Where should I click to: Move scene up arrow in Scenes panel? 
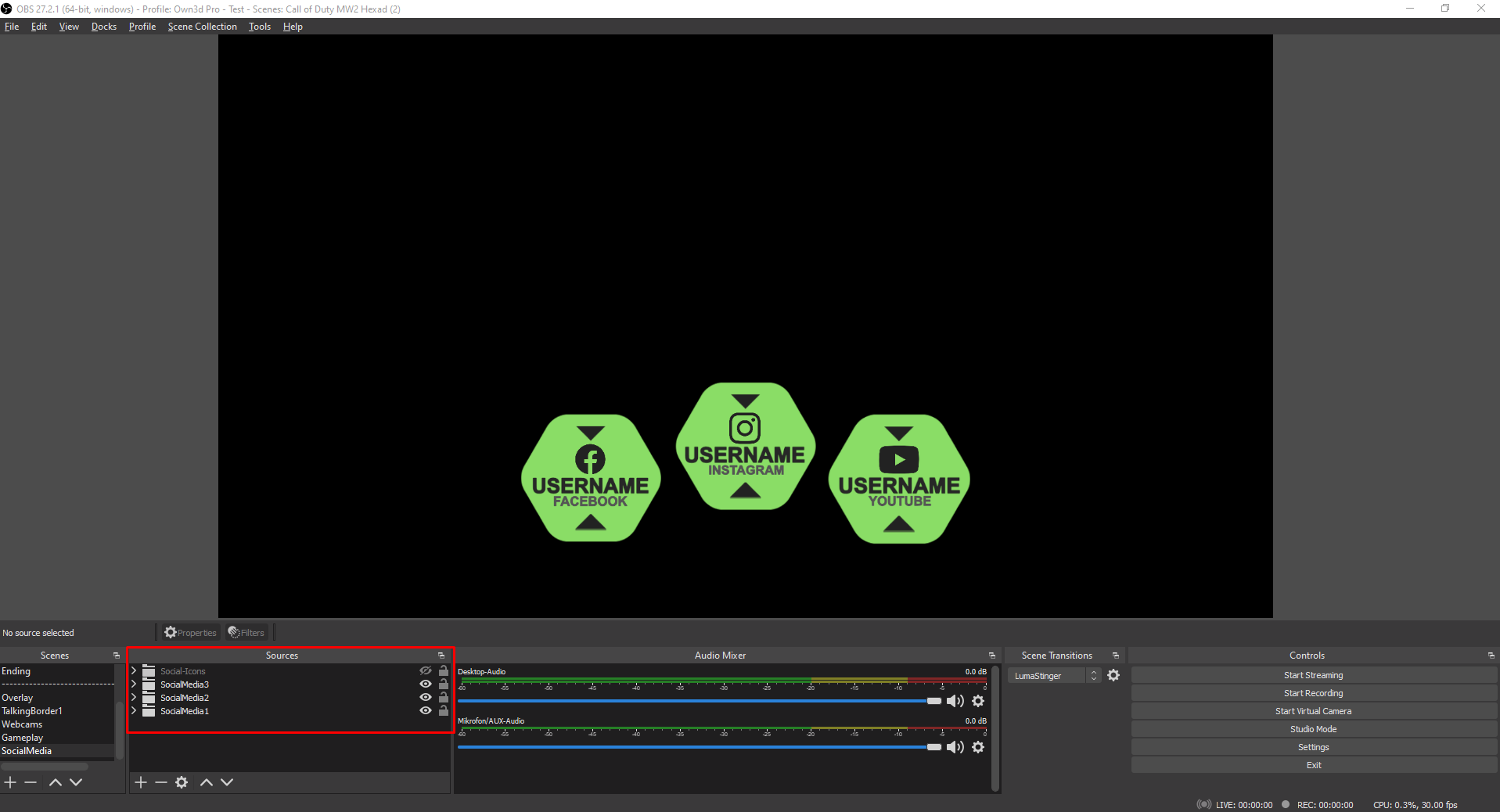point(56,782)
